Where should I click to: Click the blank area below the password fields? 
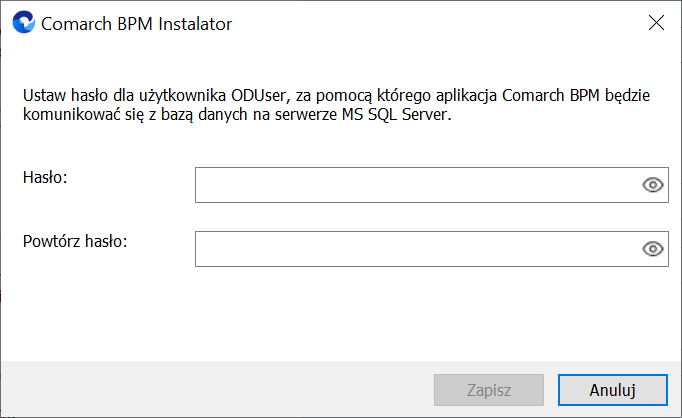point(341,313)
